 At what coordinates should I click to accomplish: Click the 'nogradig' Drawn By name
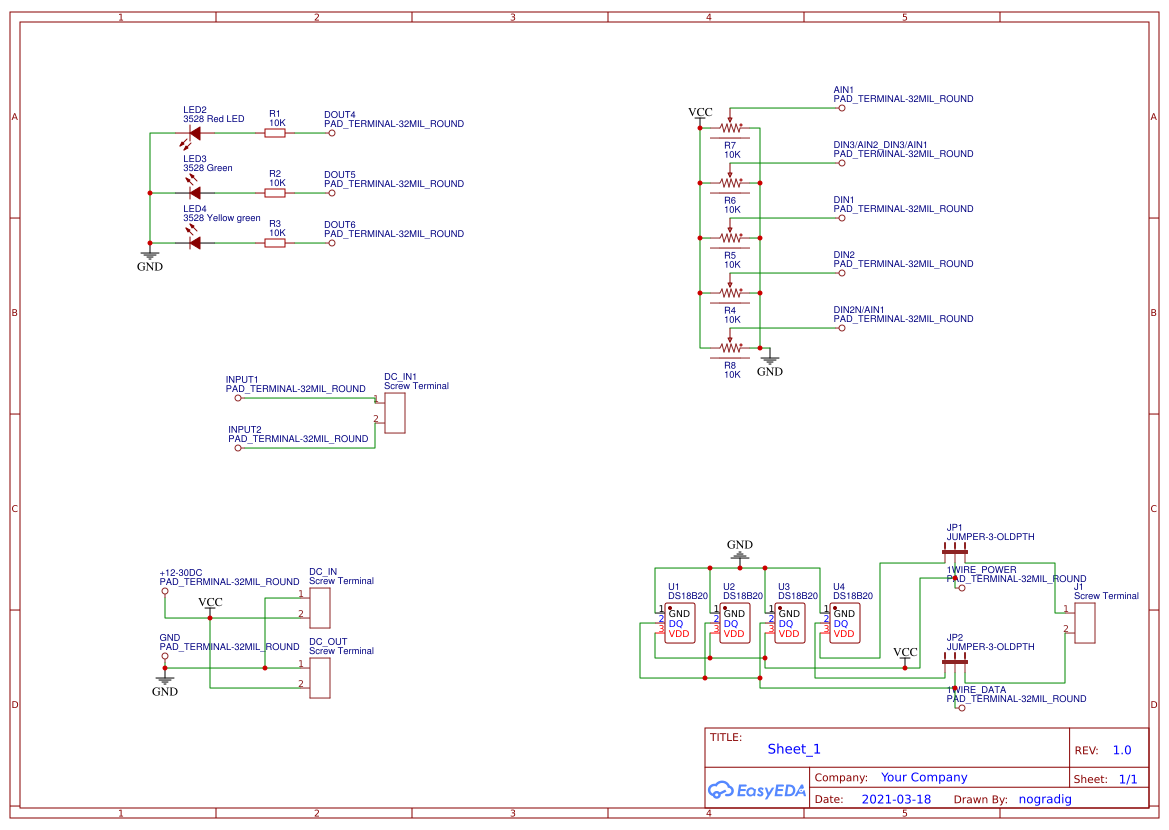click(x=1044, y=799)
